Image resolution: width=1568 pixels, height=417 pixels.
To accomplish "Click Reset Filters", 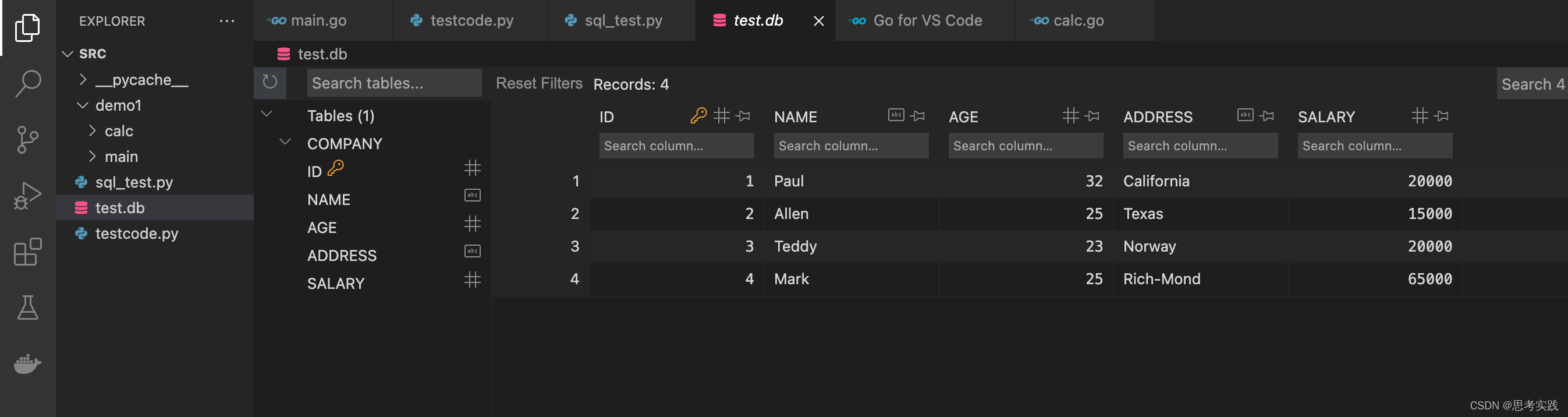I will (x=539, y=83).
